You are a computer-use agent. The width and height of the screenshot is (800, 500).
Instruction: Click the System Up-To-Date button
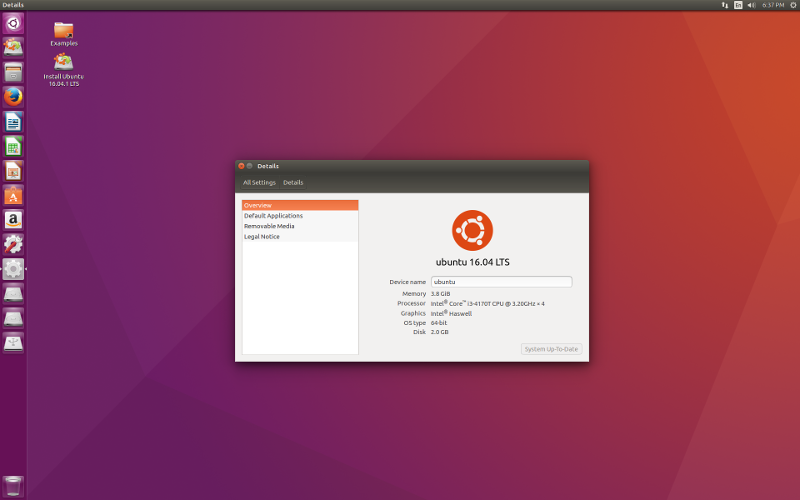[x=552, y=349]
